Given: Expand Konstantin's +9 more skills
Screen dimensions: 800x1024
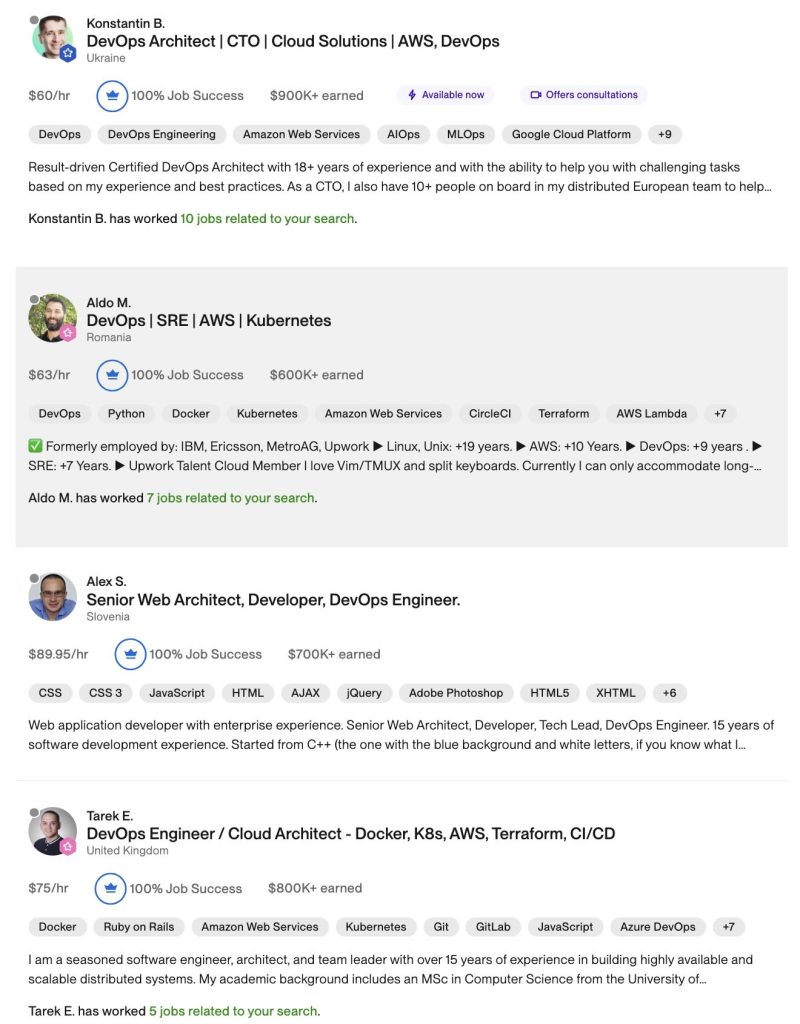Looking at the screenshot, I should click(665, 135).
